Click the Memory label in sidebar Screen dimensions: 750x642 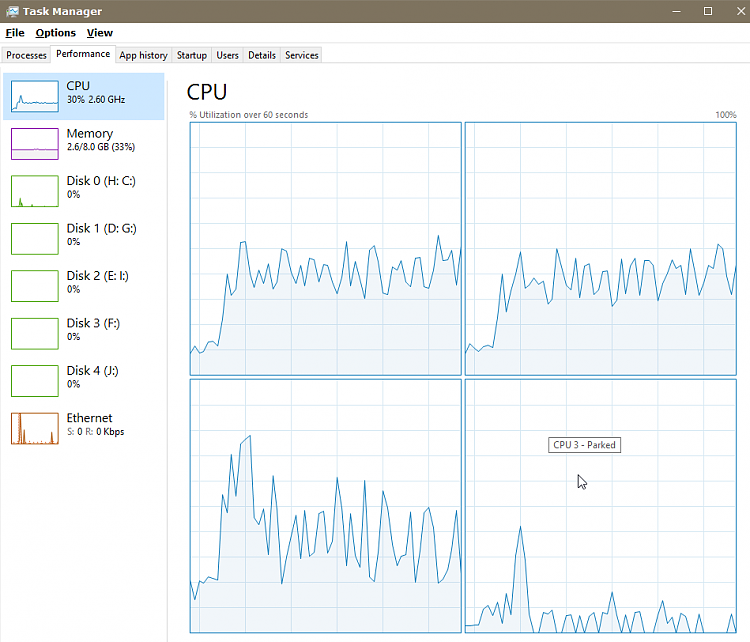[x=90, y=133]
